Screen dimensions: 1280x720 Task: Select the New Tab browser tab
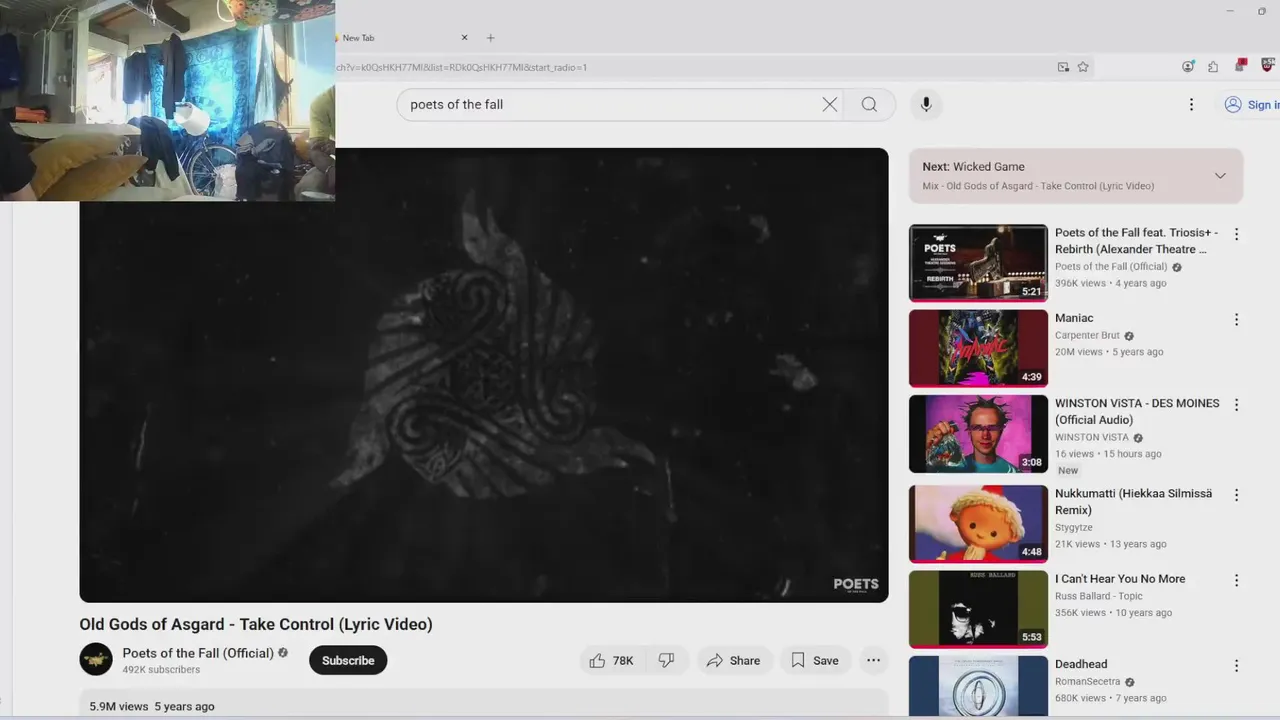pos(400,38)
